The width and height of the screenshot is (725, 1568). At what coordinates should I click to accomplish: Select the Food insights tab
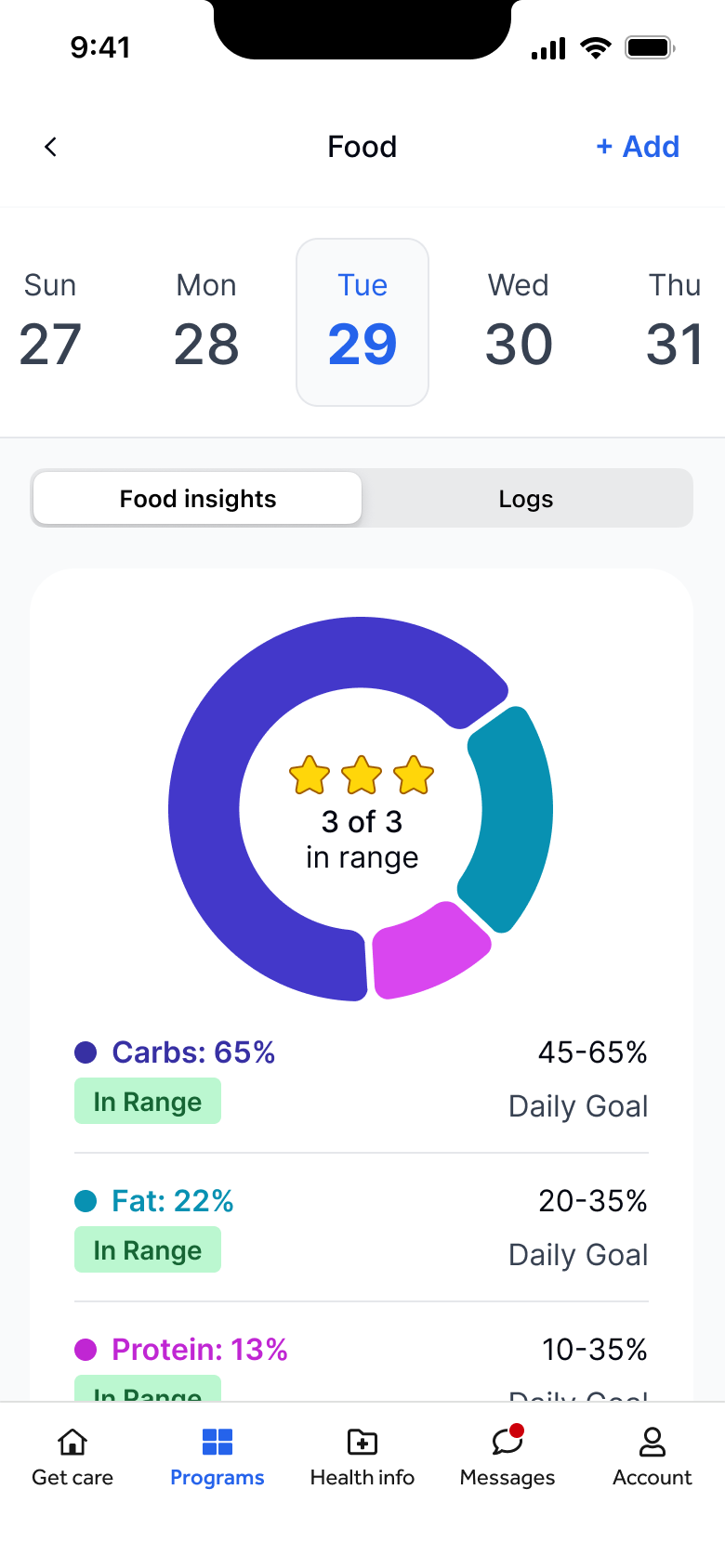(197, 498)
